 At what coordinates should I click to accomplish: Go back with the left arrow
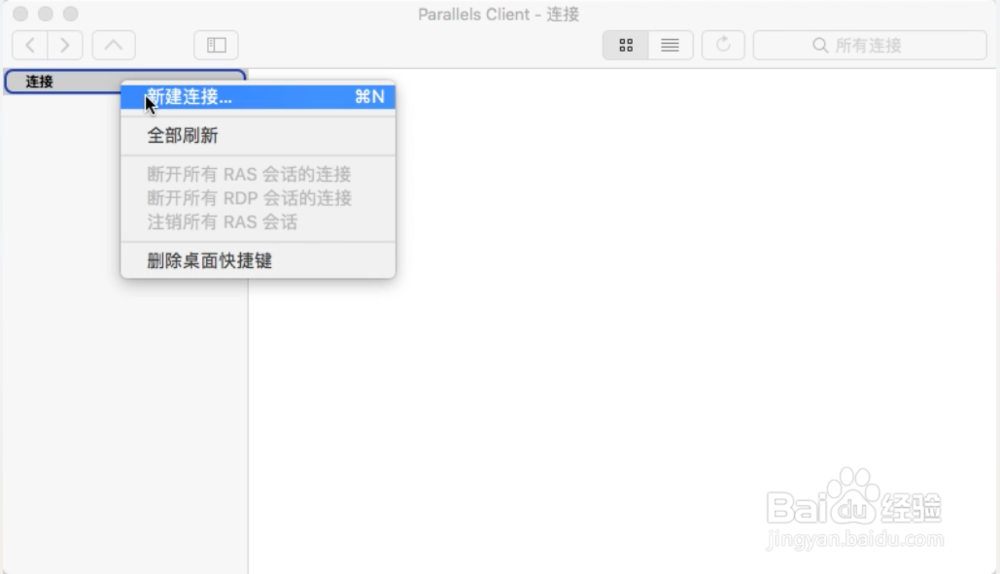pos(30,45)
